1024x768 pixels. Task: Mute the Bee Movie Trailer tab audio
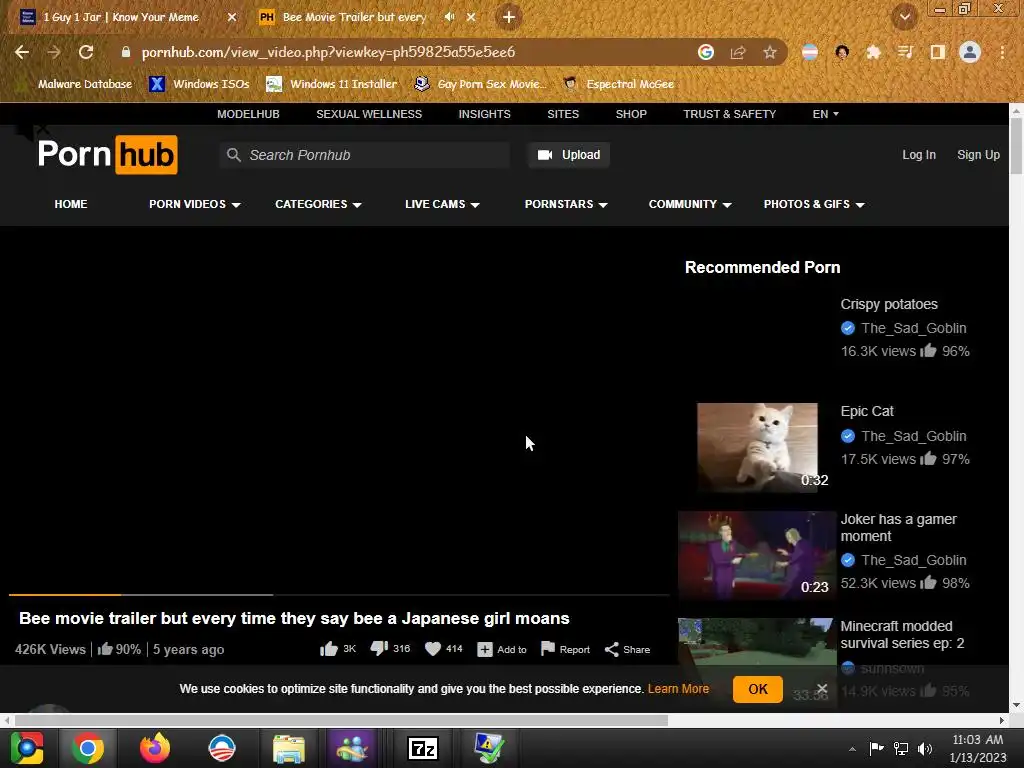pyautogui.click(x=449, y=17)
